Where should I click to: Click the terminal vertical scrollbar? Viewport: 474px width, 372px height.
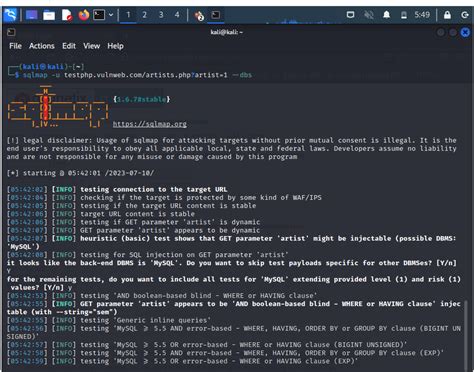[466, 335]
